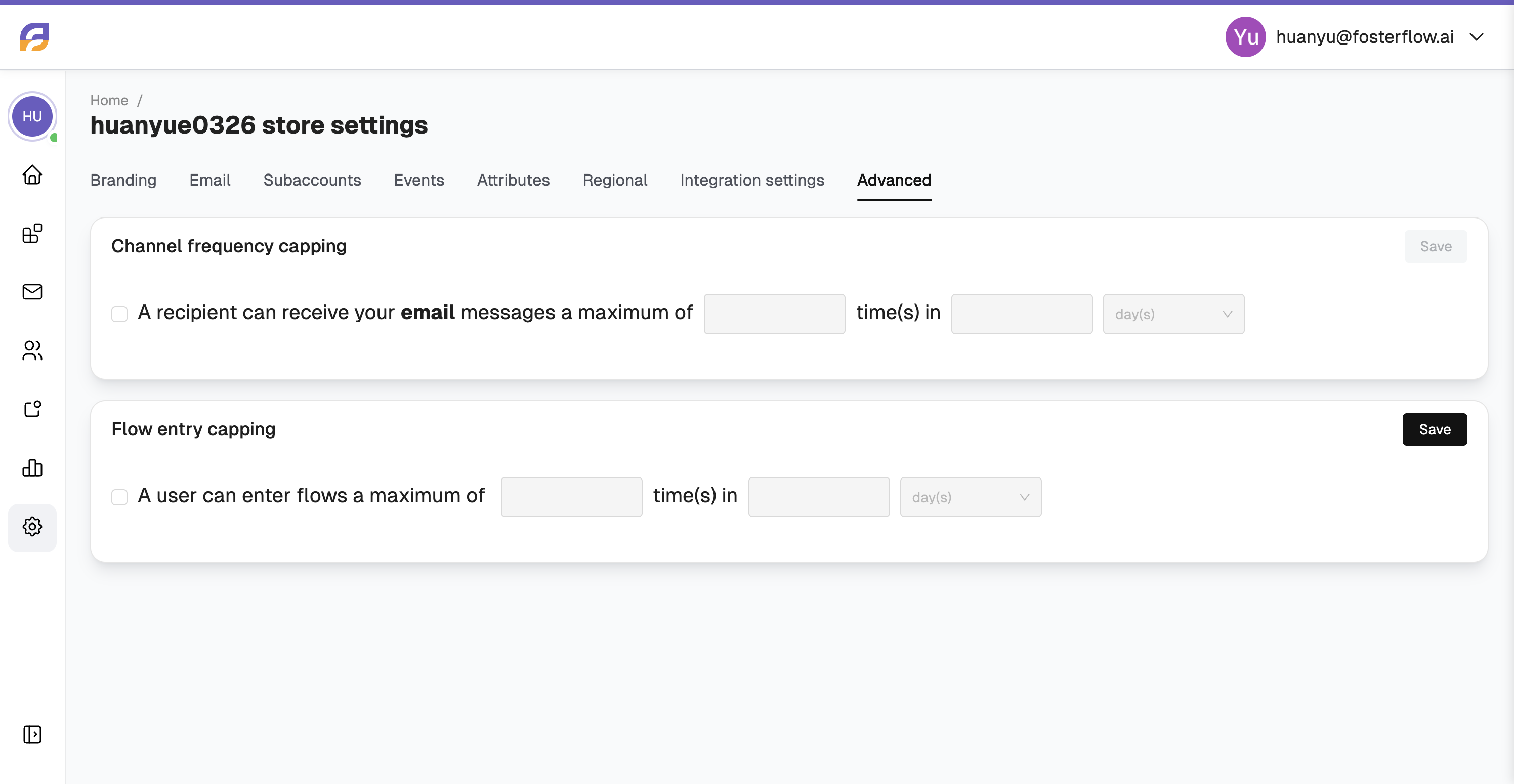Click the huanyu@fosterflow.ai account email
Image resolution: width=1514 pixels, height=784 pixels.
[1365, 37]
